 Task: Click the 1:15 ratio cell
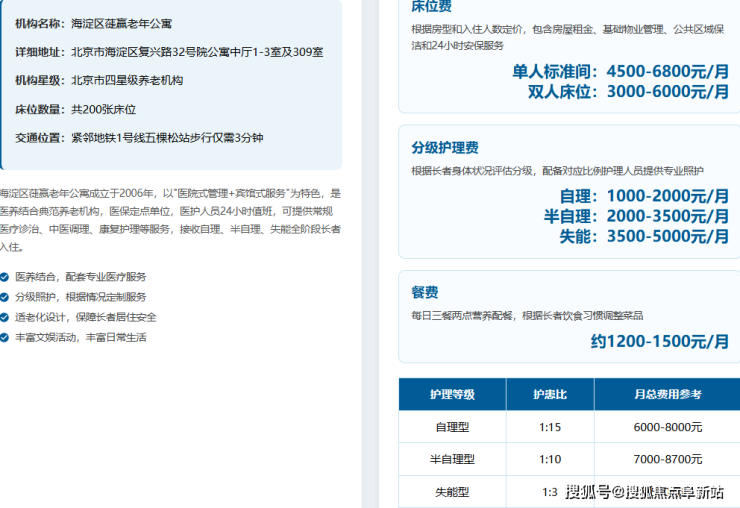point(550,427)
